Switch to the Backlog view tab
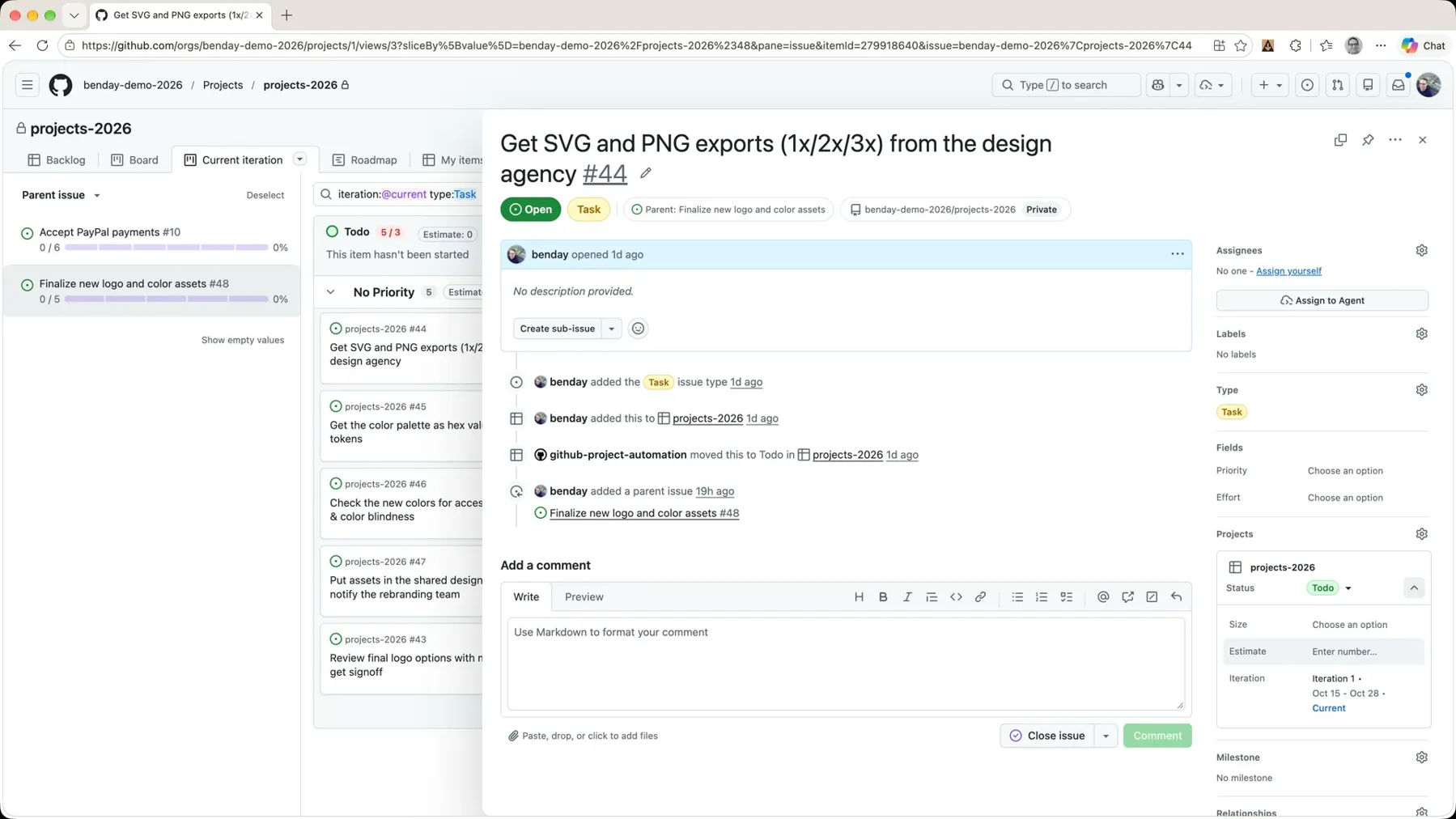The width and height of the screenshot is (1456, 819). point(57,160)
